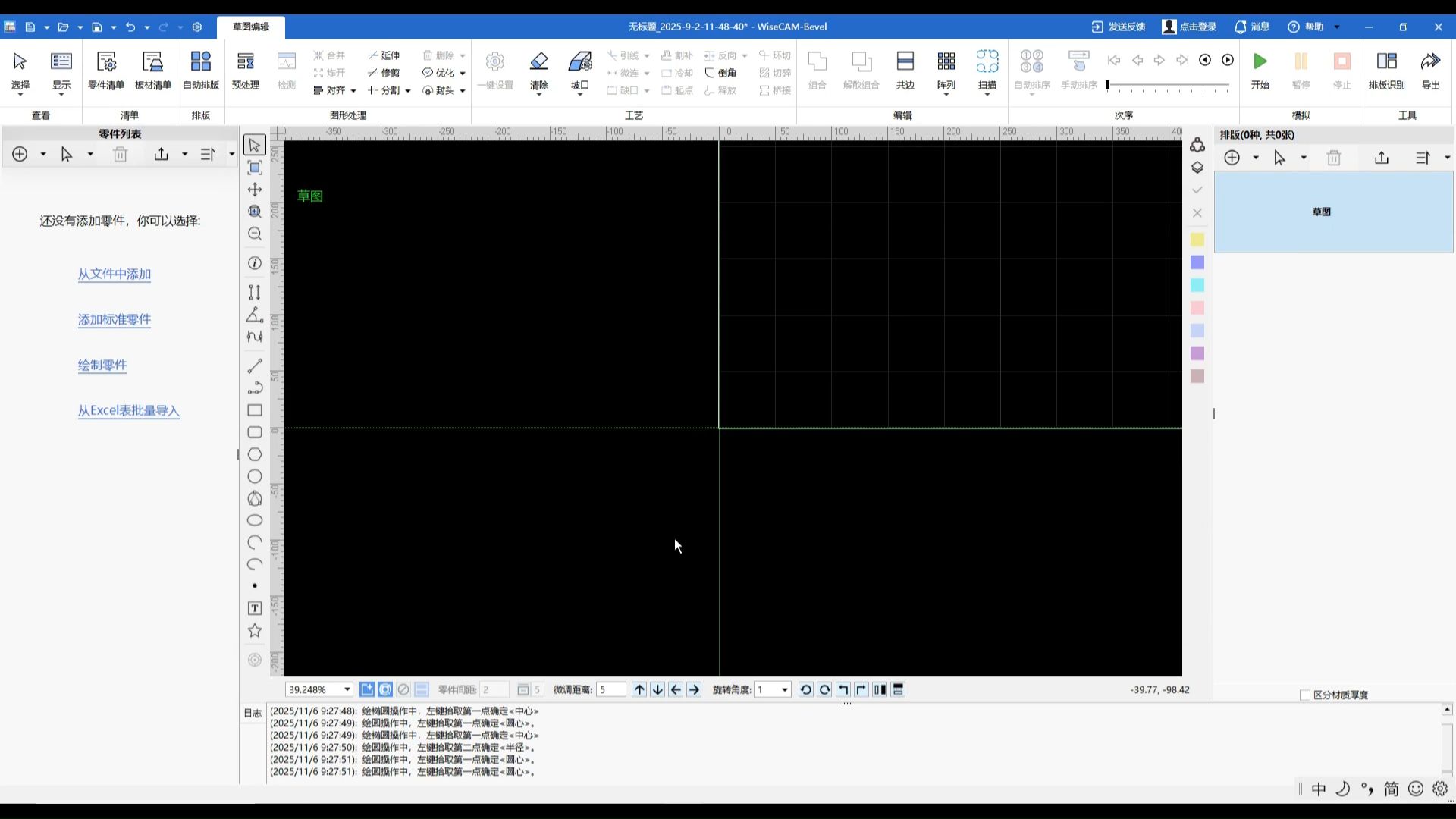
Task: Click the 共边 common-edge icon
Action: [905, 61]
